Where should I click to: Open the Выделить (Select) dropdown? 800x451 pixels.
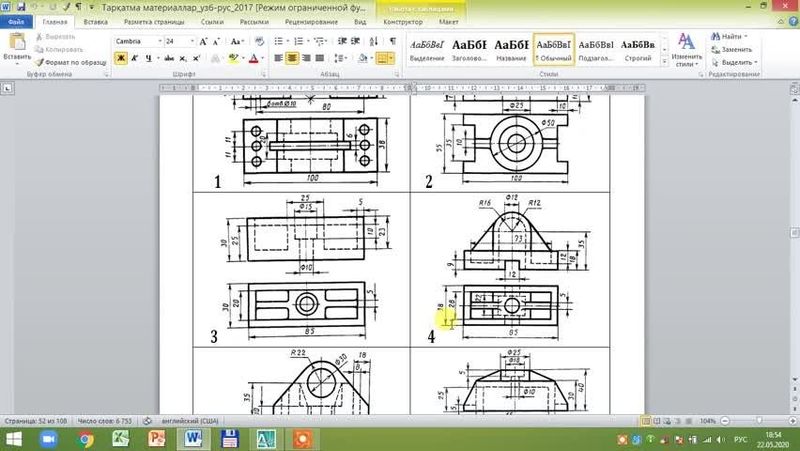tap(735, 62)
